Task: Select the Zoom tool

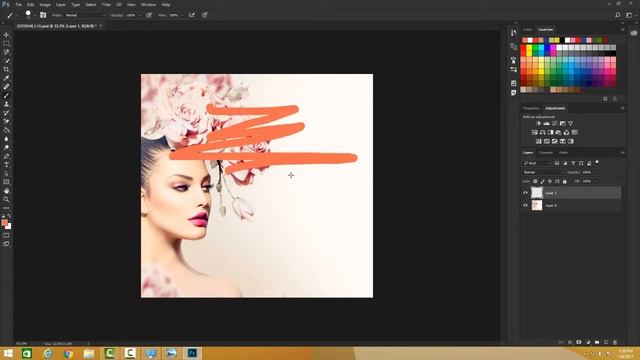Action: pyautogui.click(x=6, y=200)
